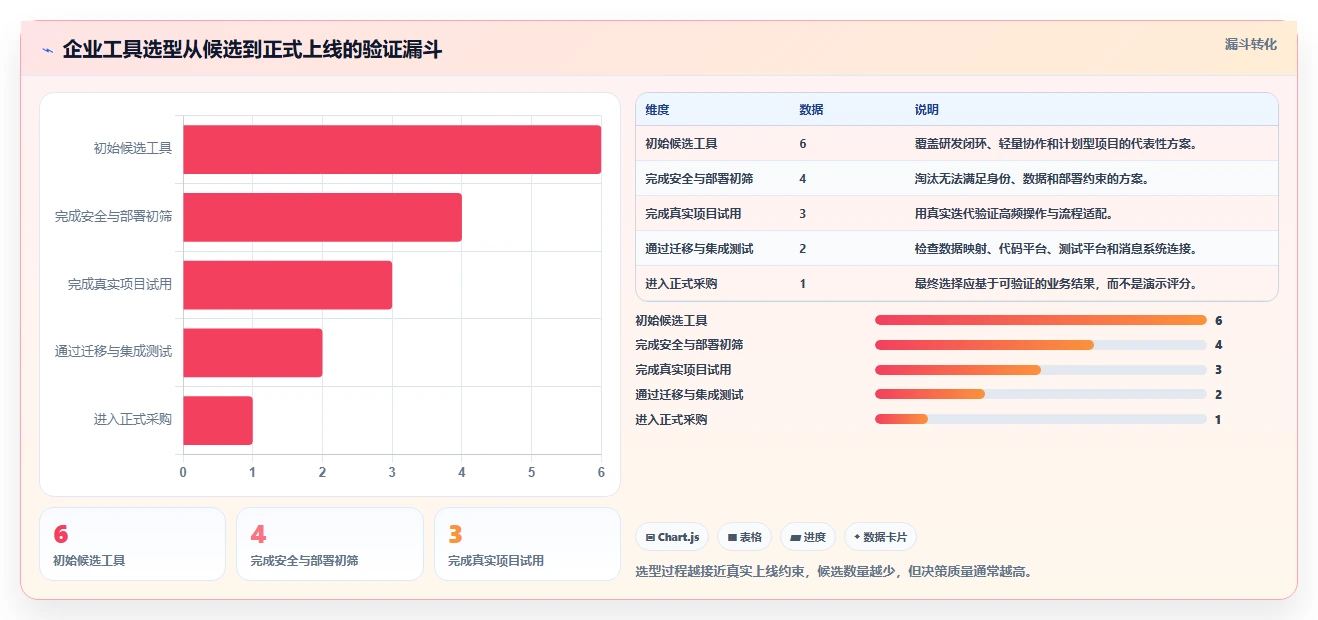Click the 通过迁移与集成测试 progress bar

(x=1041, y=395)
